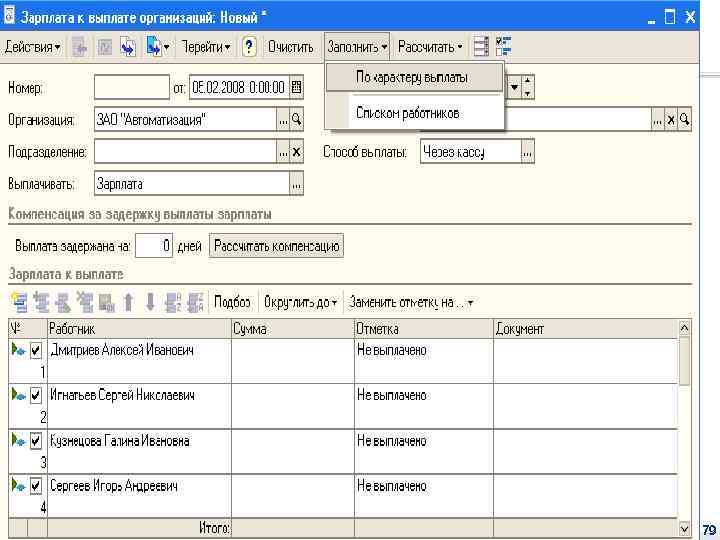Open Организация selection ellipsis button
The height and width of the screenshot is (540, 720).
click(x=283, y=120)
